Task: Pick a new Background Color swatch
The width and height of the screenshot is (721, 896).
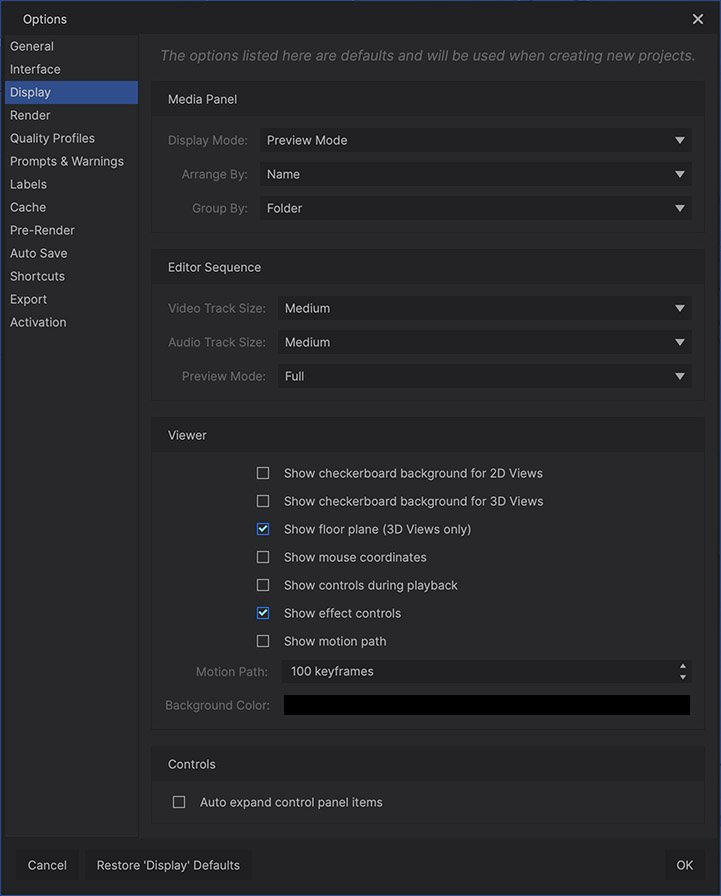Action: [487, 706]
